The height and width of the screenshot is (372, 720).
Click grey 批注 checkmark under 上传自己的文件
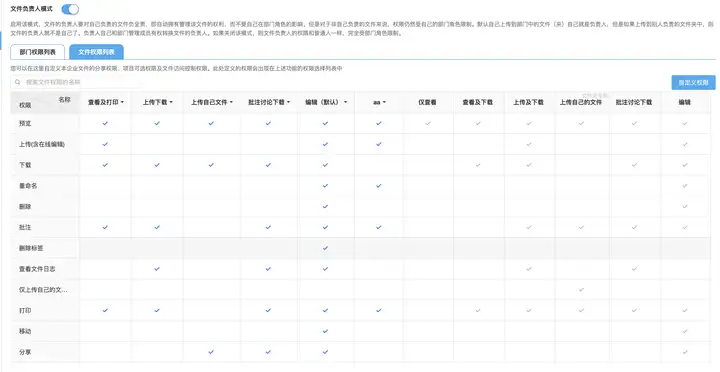[581, 227]
